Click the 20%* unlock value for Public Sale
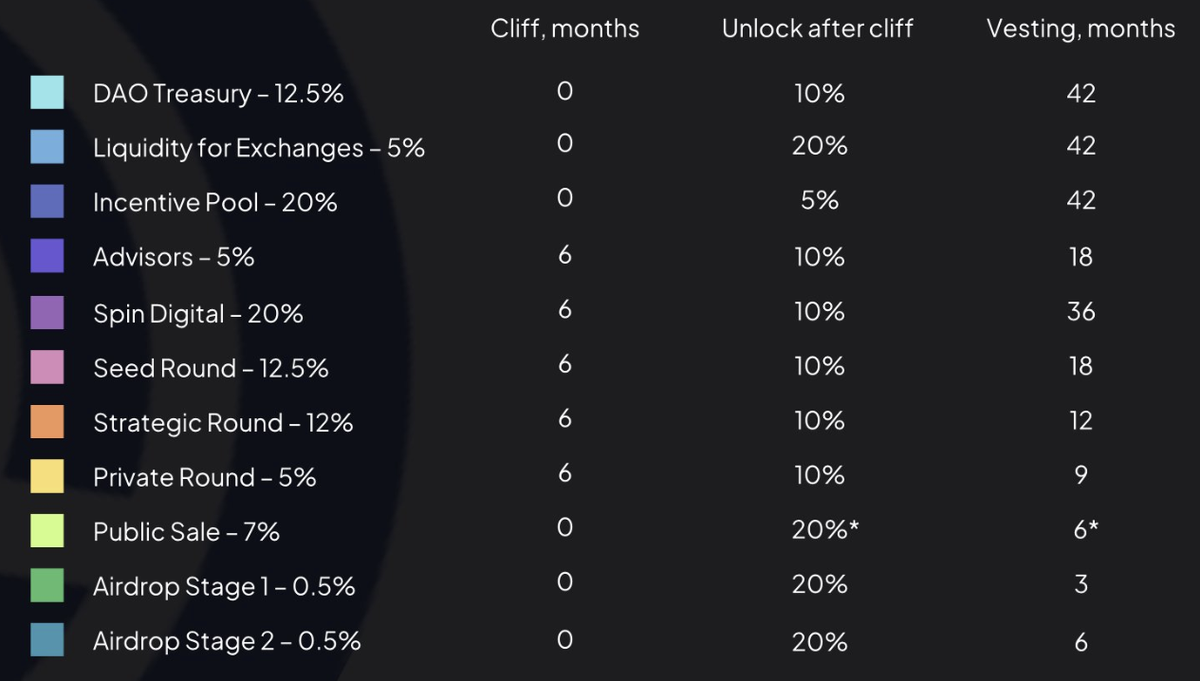Image resolution: width=1200 pixels, height=681 pixels. coord(825,530)
